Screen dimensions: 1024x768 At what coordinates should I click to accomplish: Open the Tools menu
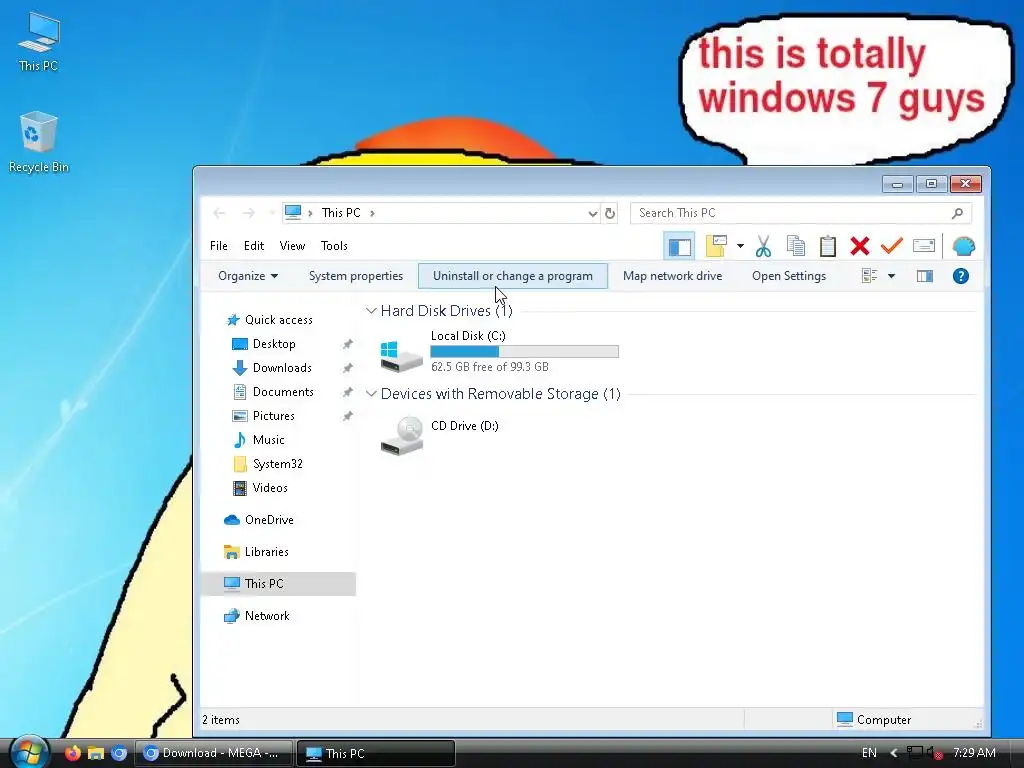(x=334, y=246)
